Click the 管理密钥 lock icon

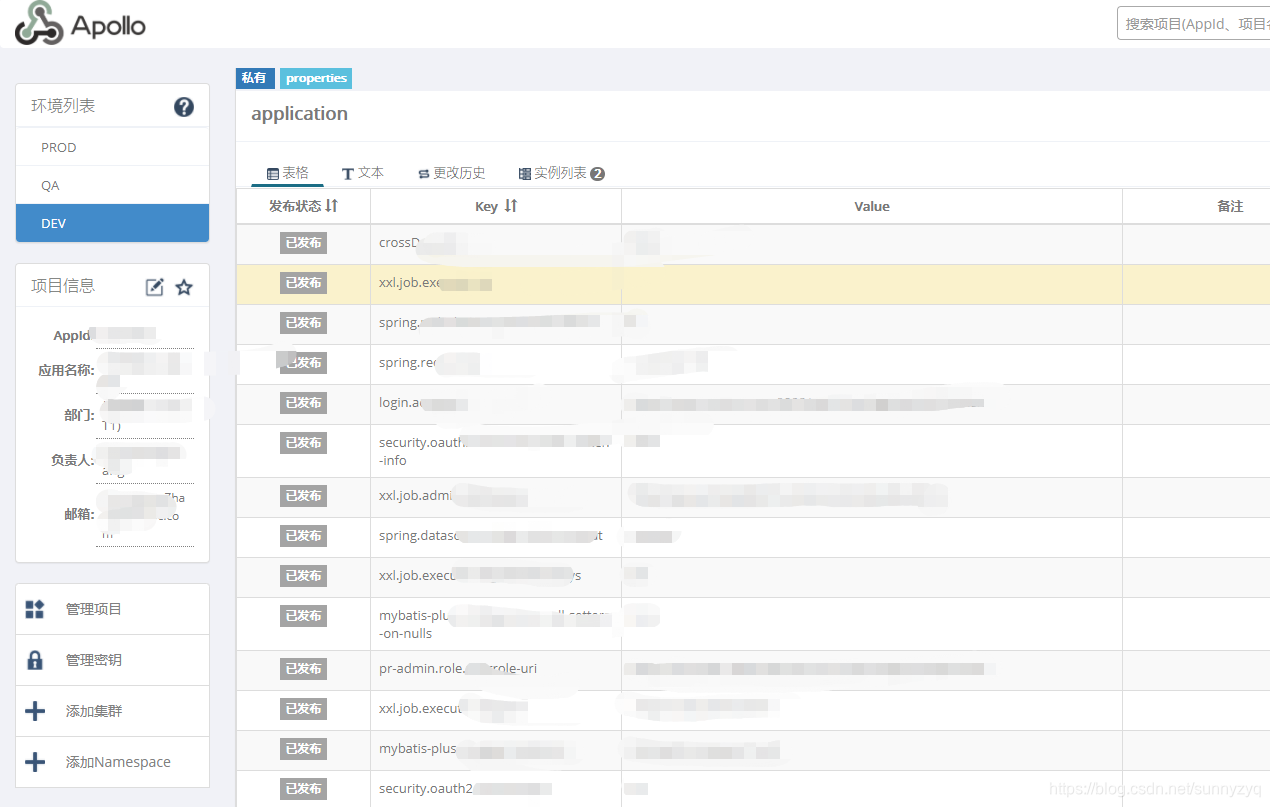[x=35, y=659]
